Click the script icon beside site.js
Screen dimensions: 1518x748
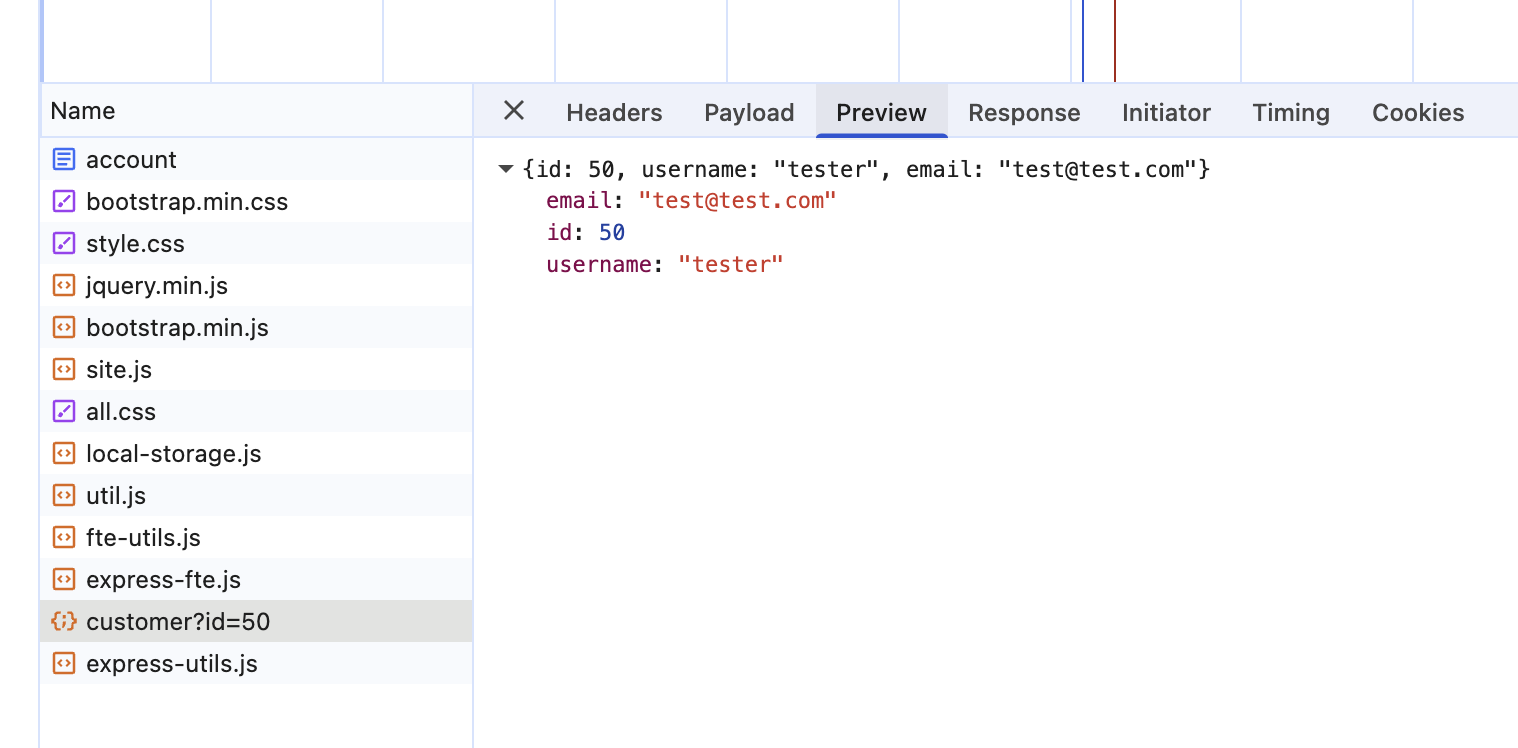(63, 369)
